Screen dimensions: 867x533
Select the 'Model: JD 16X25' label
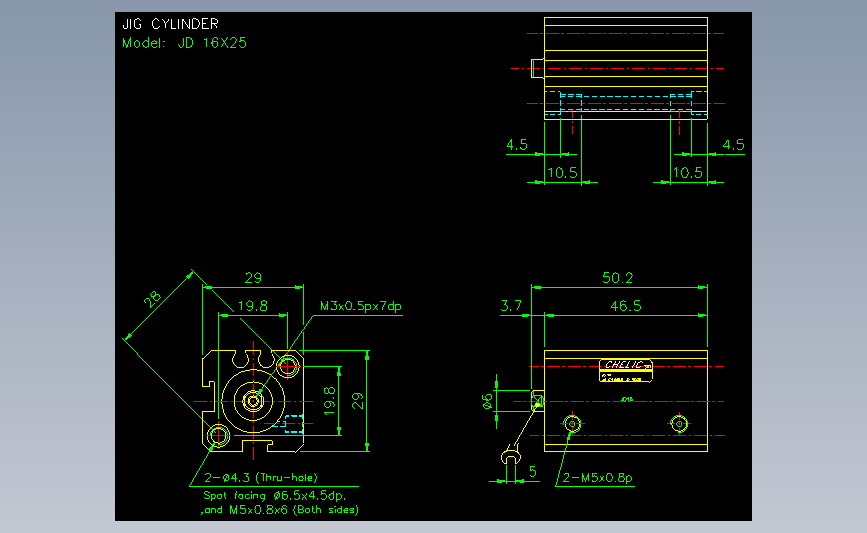pos(184,43)
